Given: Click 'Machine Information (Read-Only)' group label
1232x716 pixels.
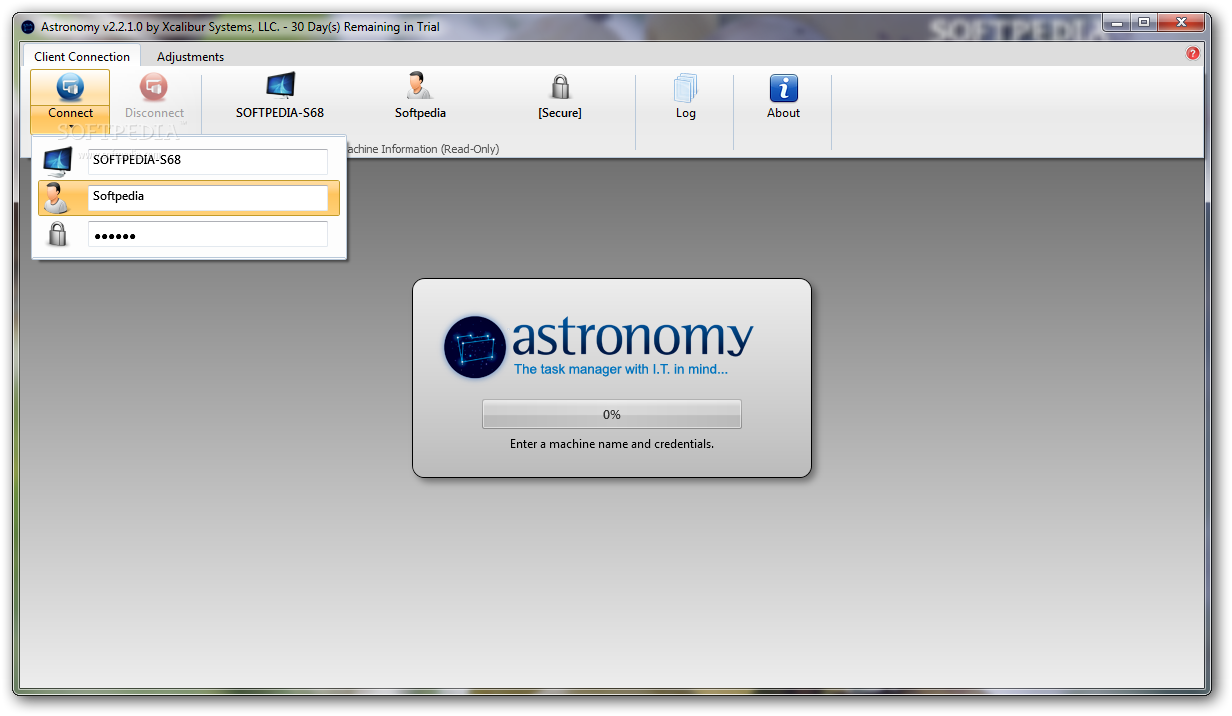Looking at the screenshot, I should coord(420,149).
